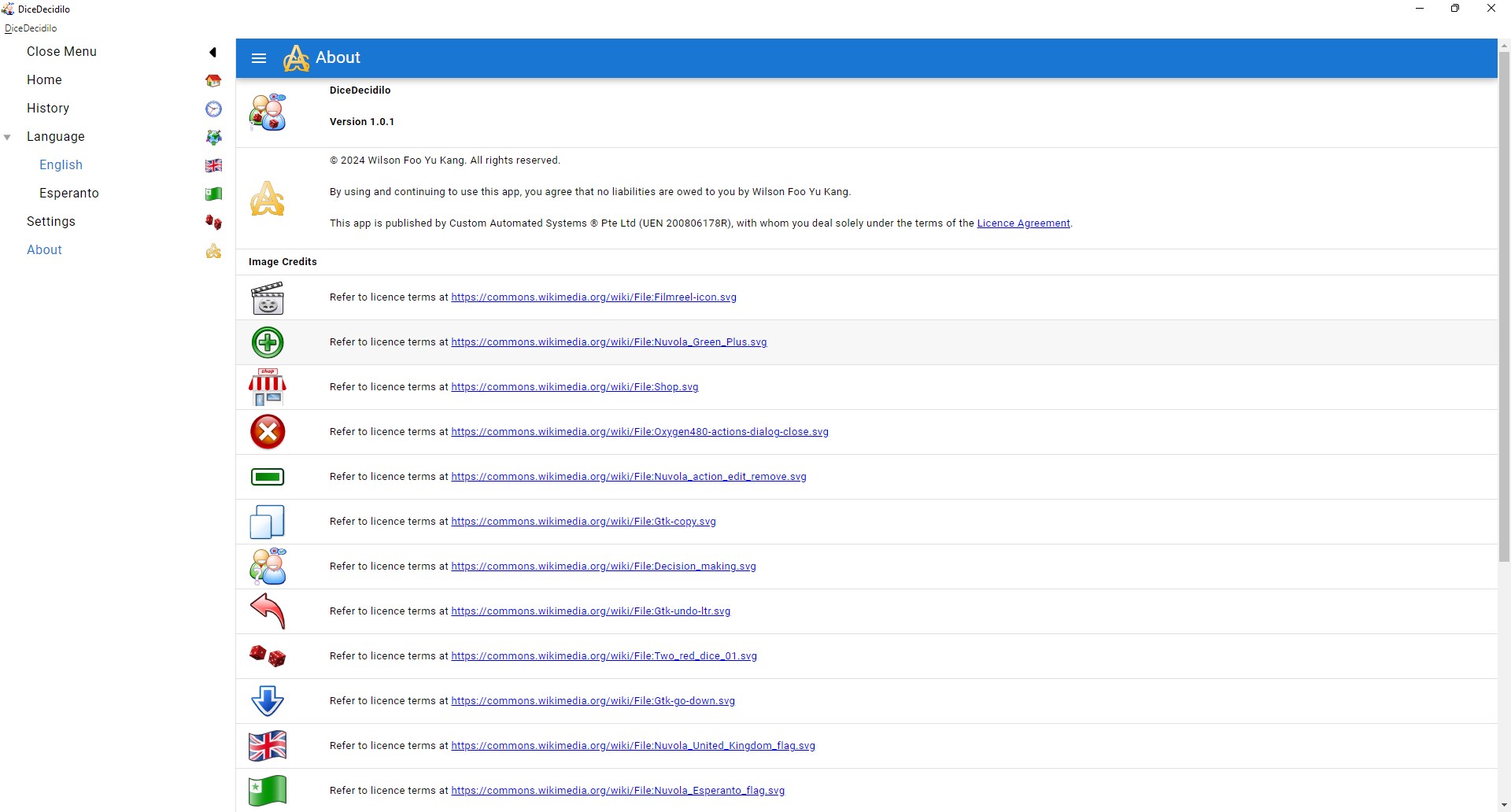Click the About logo in the header bar

coord(296,58)
